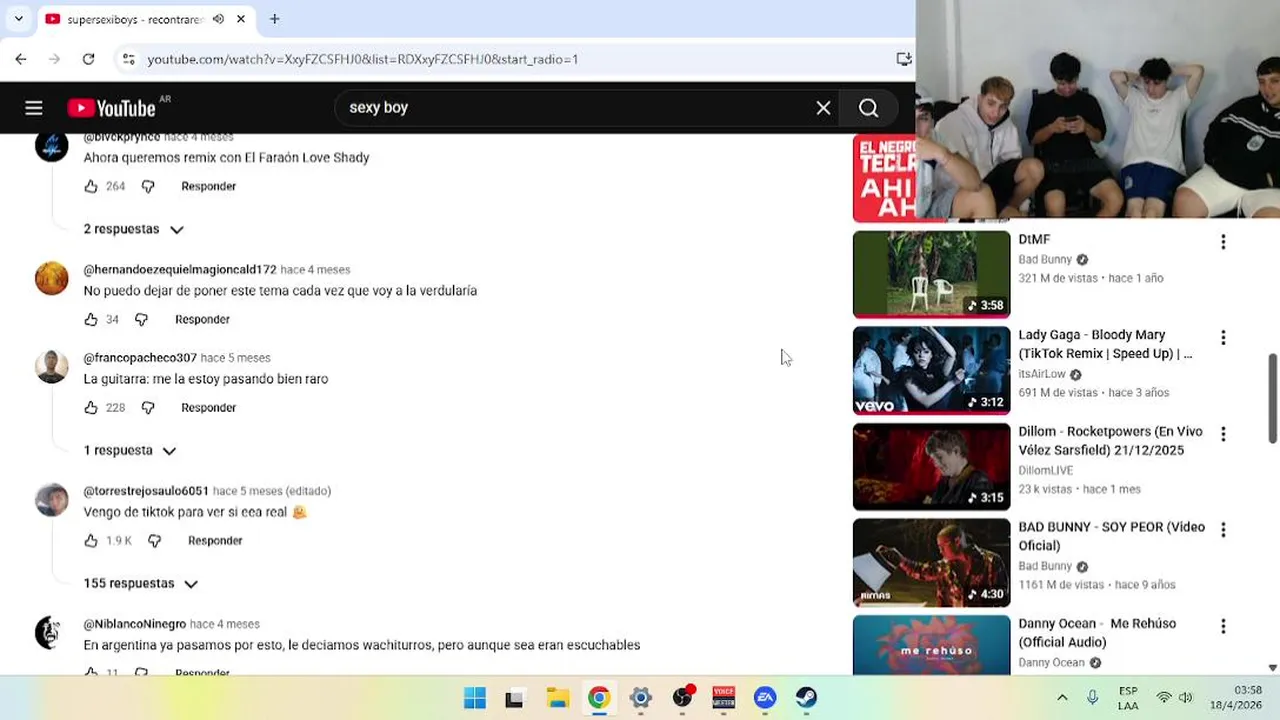The height and width of the screenshot is (720, 1280).
Task: Open @torrestrejosaulo6051 channel link
Action: (146, 490)
